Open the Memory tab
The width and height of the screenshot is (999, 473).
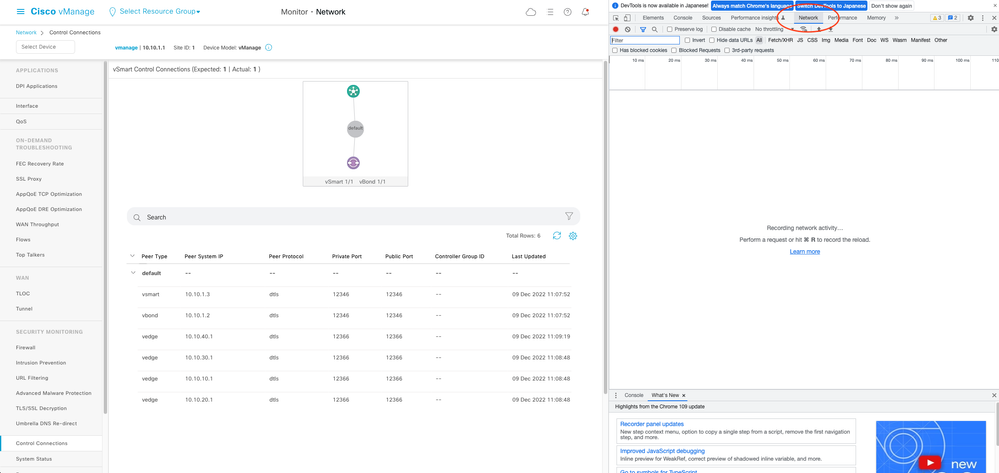point(876,18)
